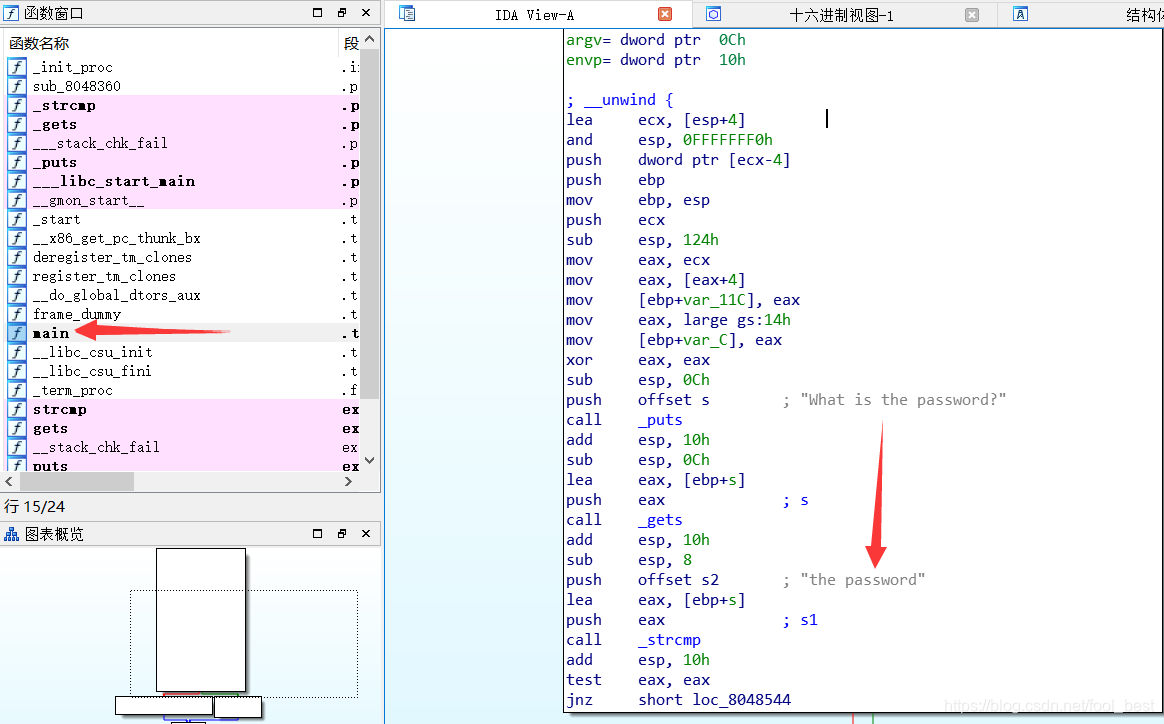The image size is (1164, 724).
Task: Maximize the 图表概览 panel
Action: pos(318,533)
